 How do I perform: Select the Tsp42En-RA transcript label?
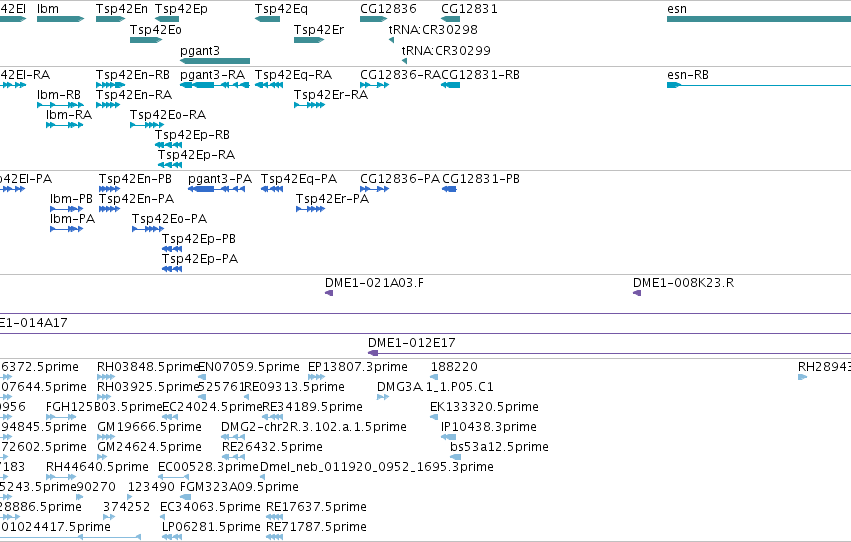click(134, 94)
